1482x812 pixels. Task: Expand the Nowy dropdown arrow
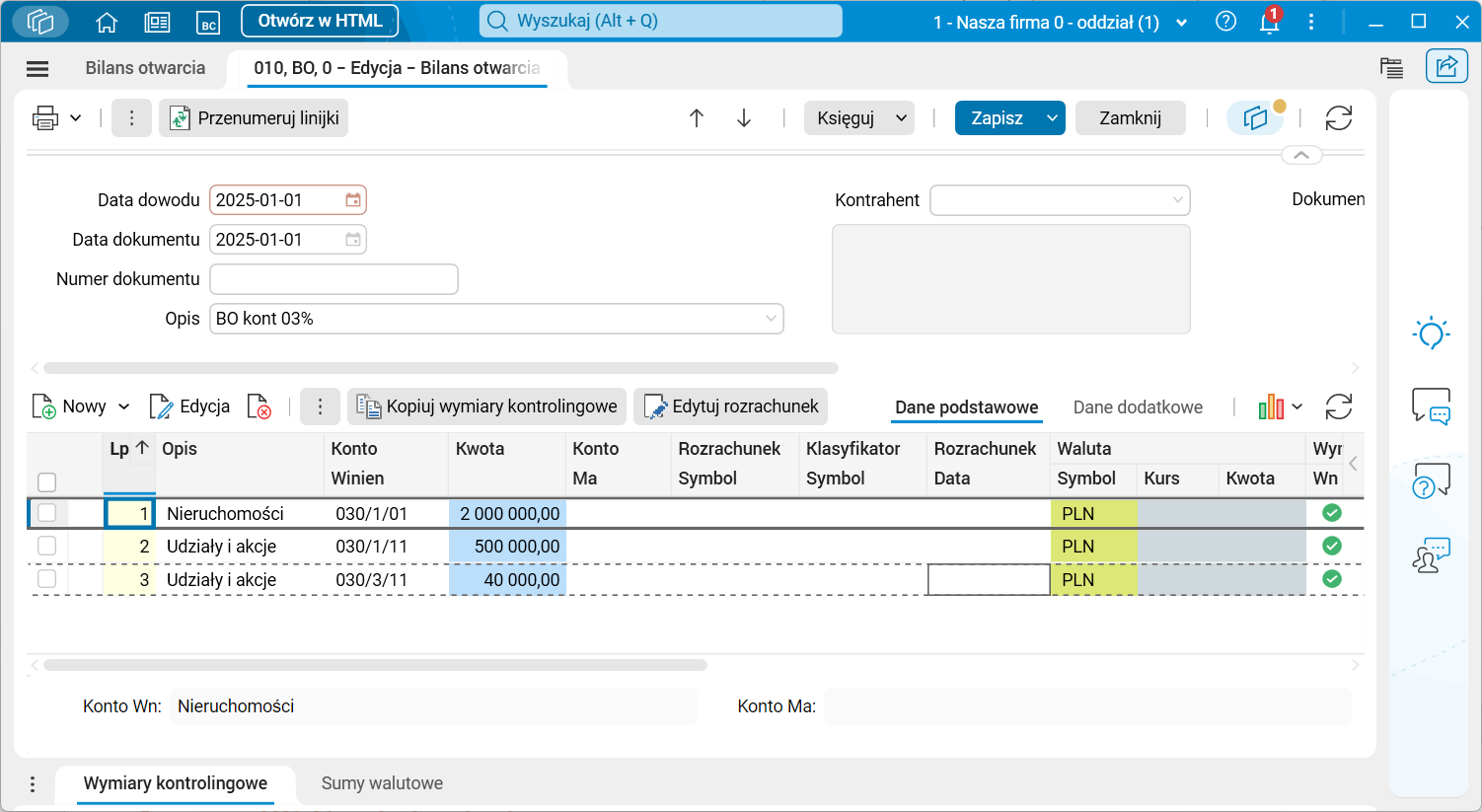click(x=124, y=406)
